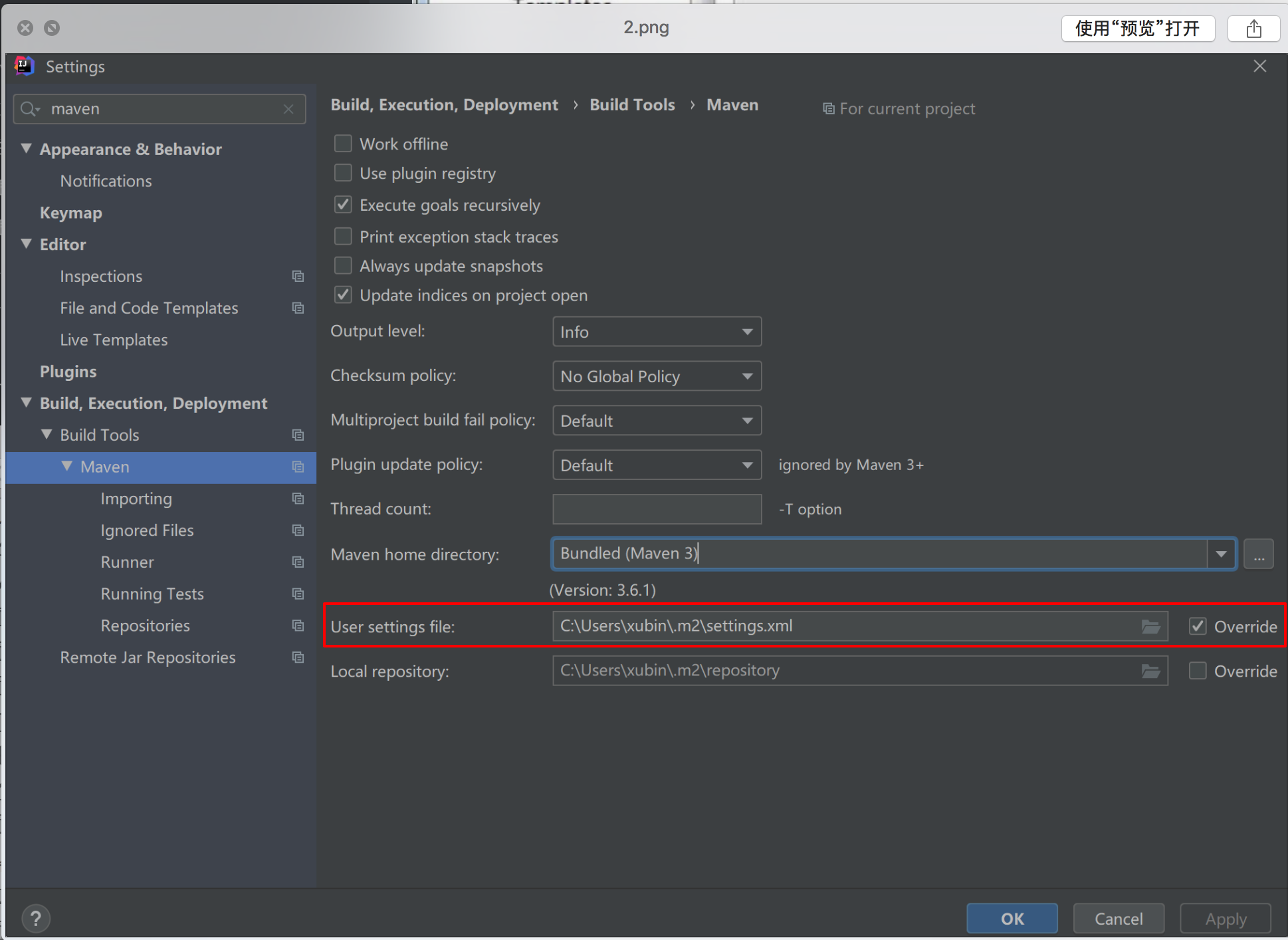Select Importing under Maven in tree
This screenshot has width=1288, height=940.
[x=136, y=499]
